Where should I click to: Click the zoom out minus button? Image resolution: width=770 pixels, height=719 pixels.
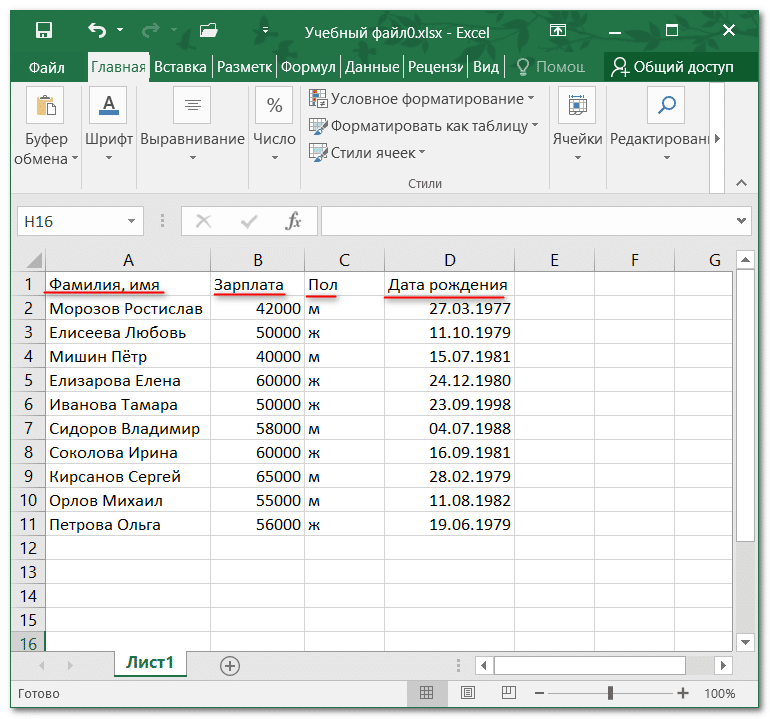click(539, 693)
